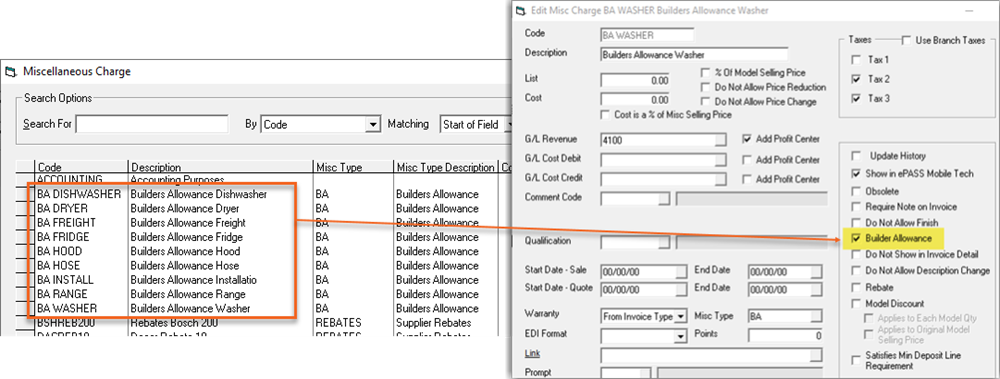
Task: Uncheck Add Profit Center for G/L Revenue
Action: pos(747,138)
